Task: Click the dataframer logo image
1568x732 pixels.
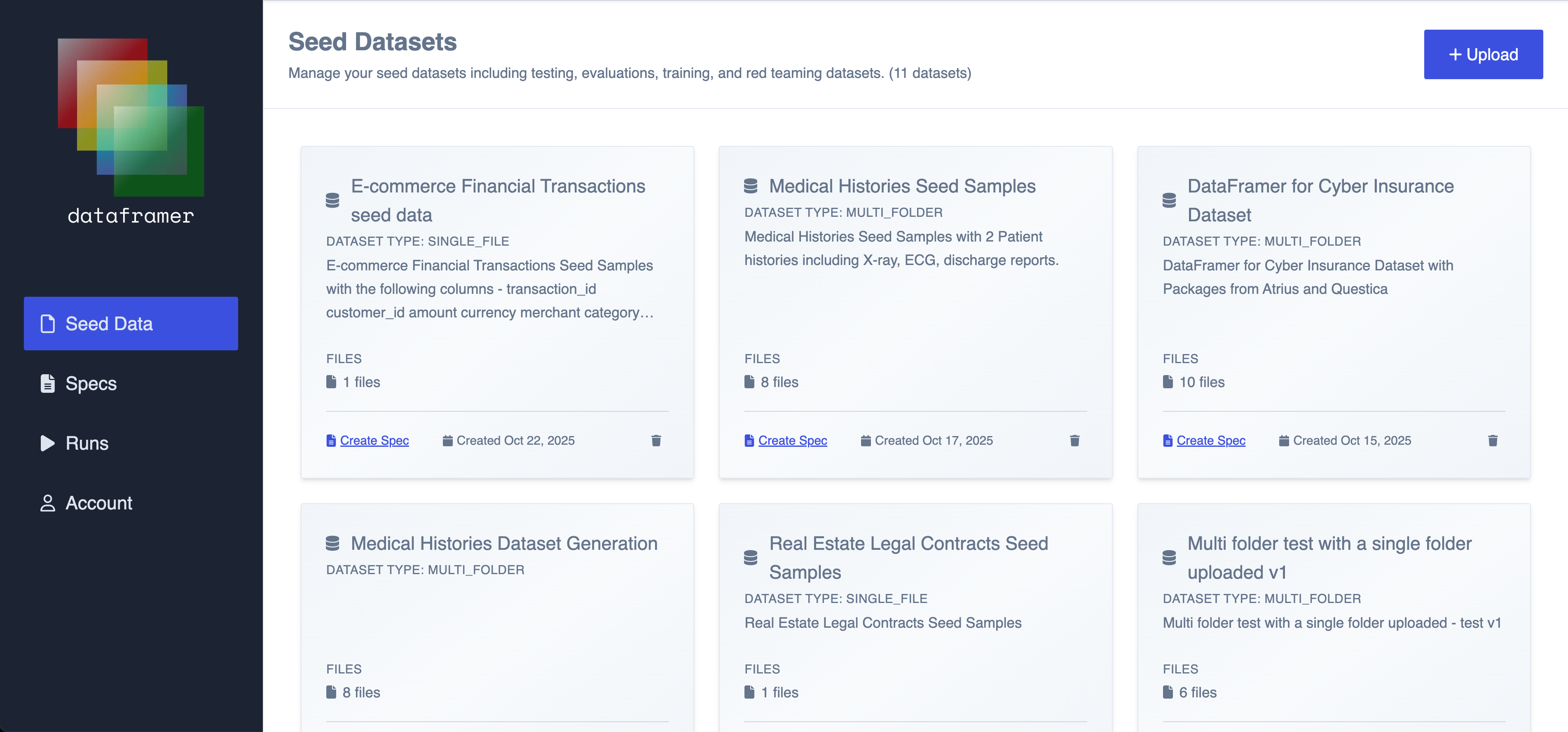Action: pyautogui.click(x=131, y=117)
